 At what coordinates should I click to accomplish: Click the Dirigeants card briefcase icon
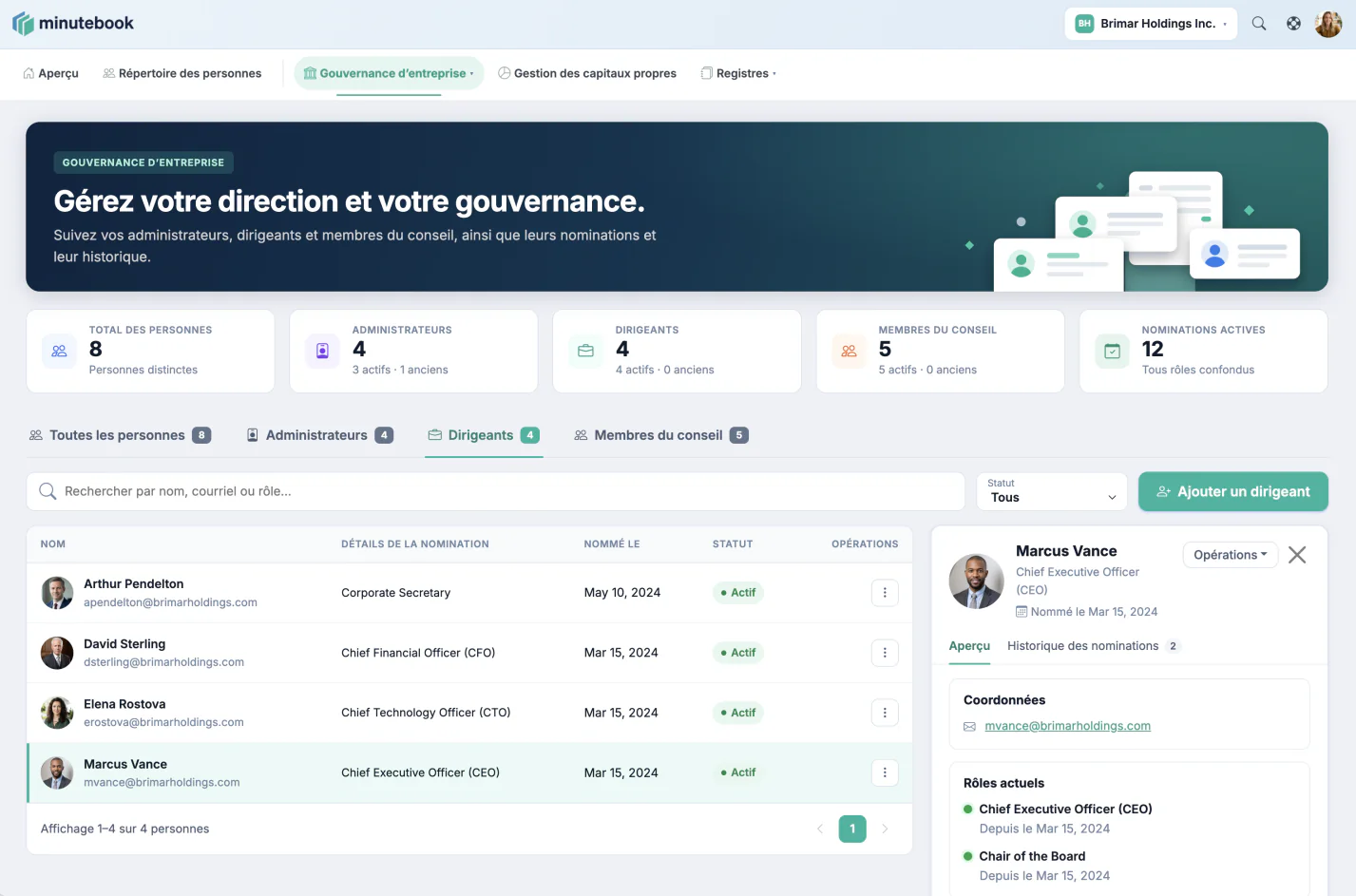coord(585,351)
